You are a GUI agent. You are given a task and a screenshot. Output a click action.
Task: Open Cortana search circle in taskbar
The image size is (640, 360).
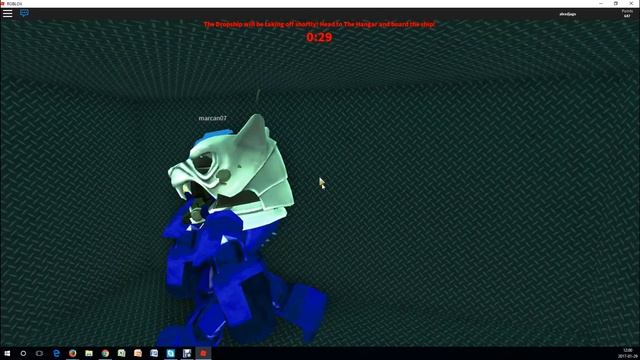[x=23, y=353]
